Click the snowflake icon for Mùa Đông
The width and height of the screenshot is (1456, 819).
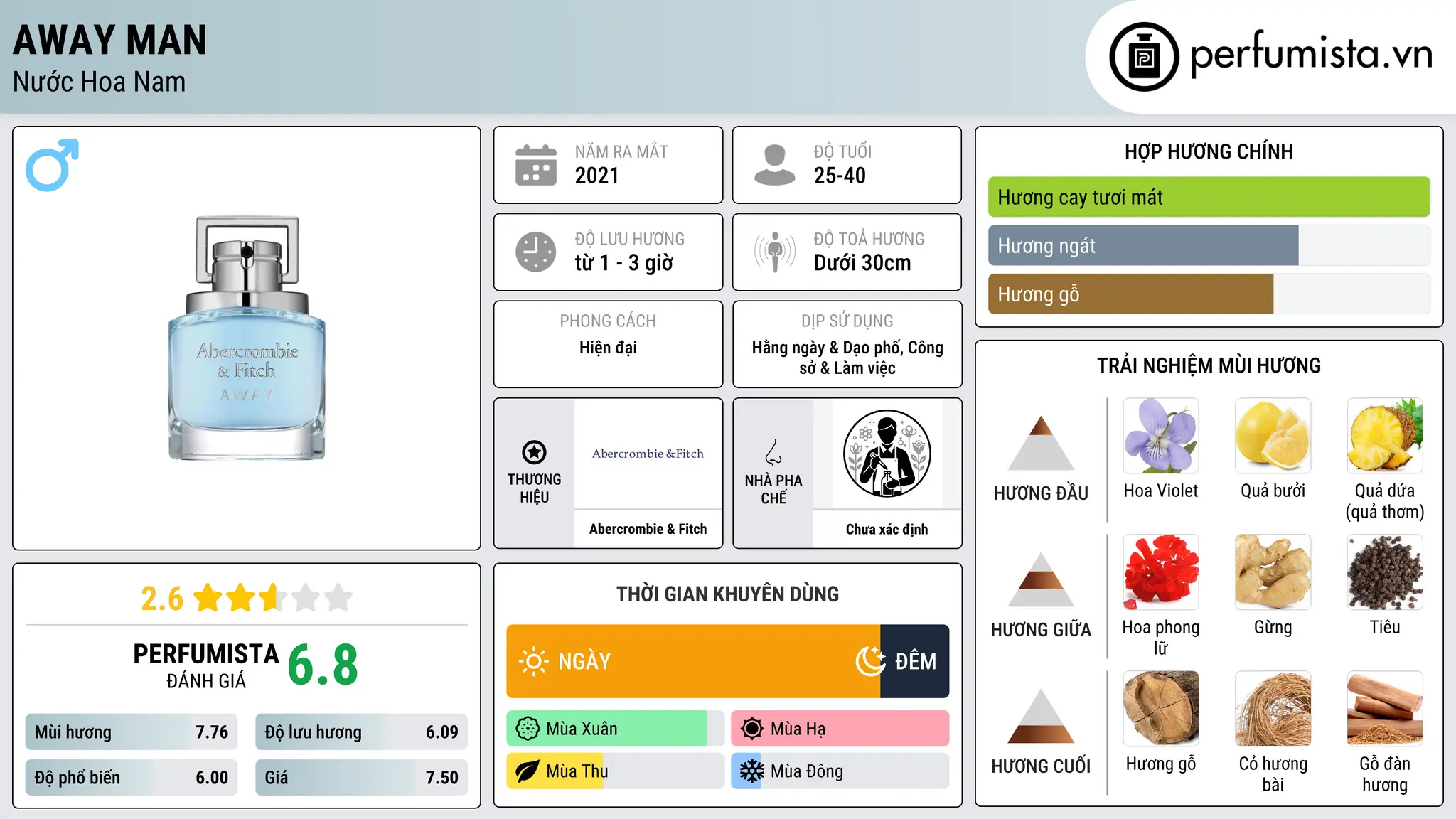pyautogui.click(x=752, y=771)
